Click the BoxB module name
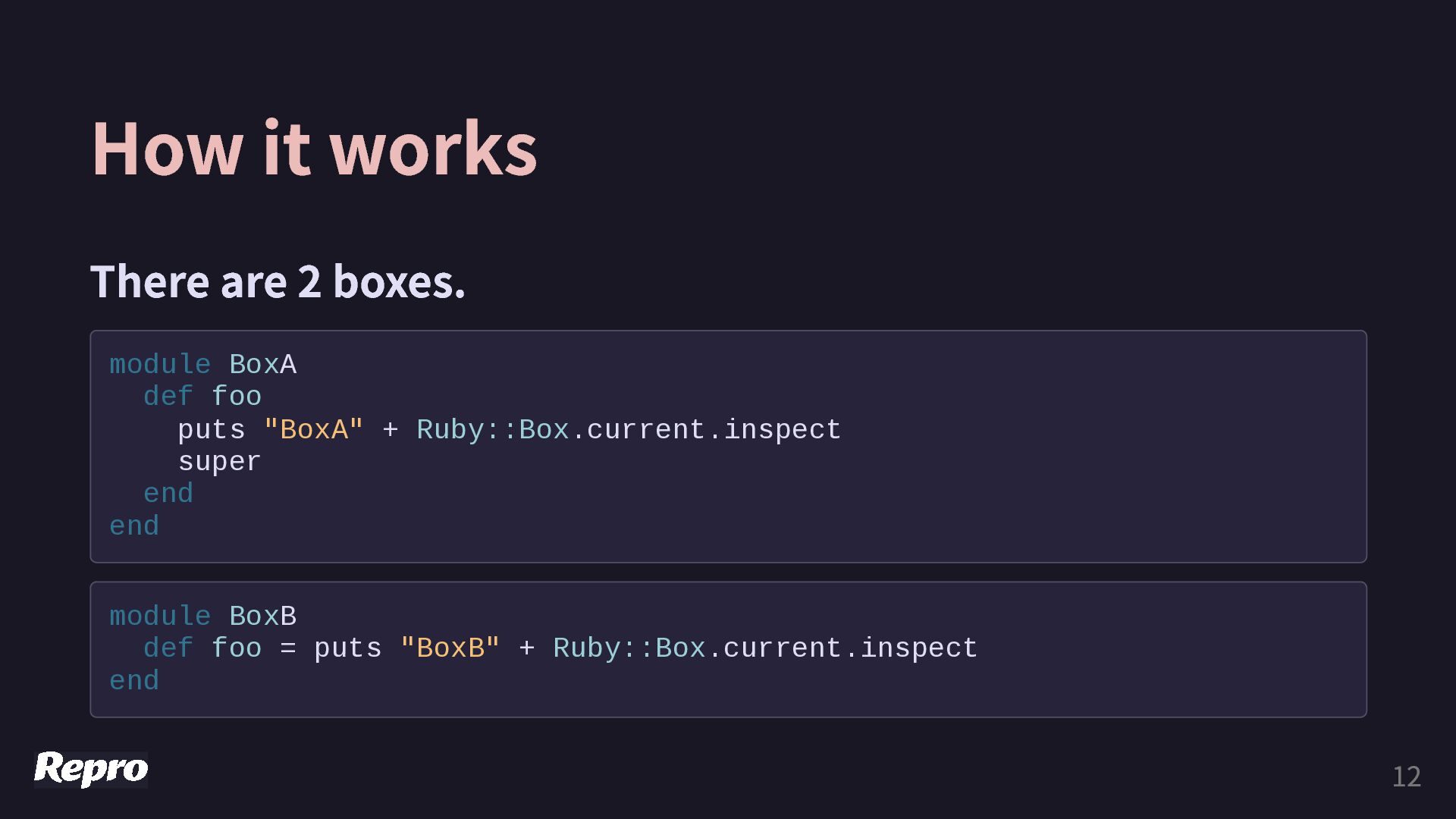 pyautogui.click(x=262, y=617)
